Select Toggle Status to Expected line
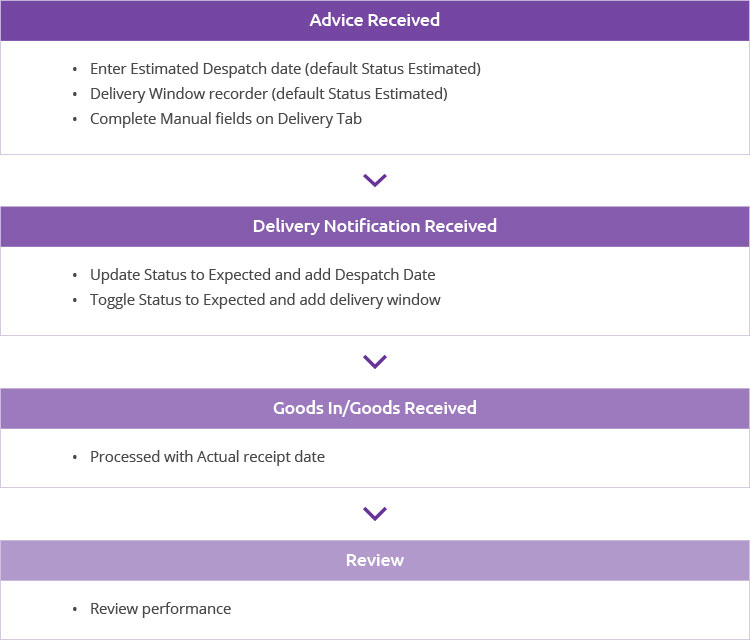This screenshot has height=640, width=750. pyautogui.click(x=265, y=300)
